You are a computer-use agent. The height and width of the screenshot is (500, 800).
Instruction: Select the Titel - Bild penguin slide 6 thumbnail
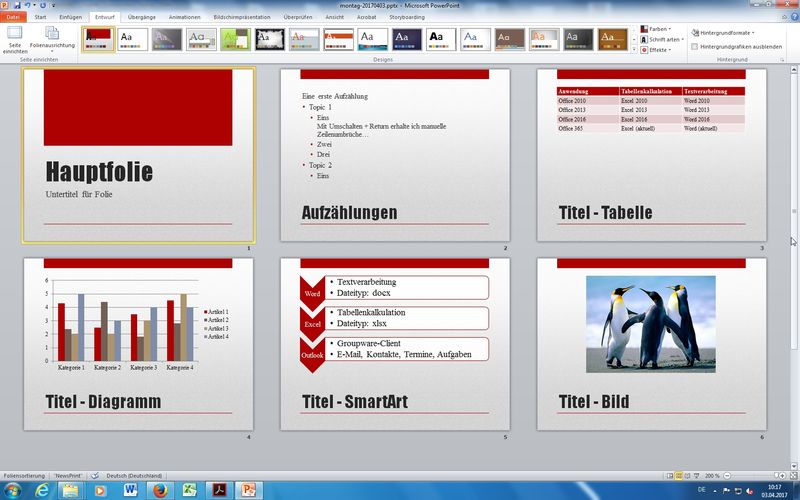[652, 344]
